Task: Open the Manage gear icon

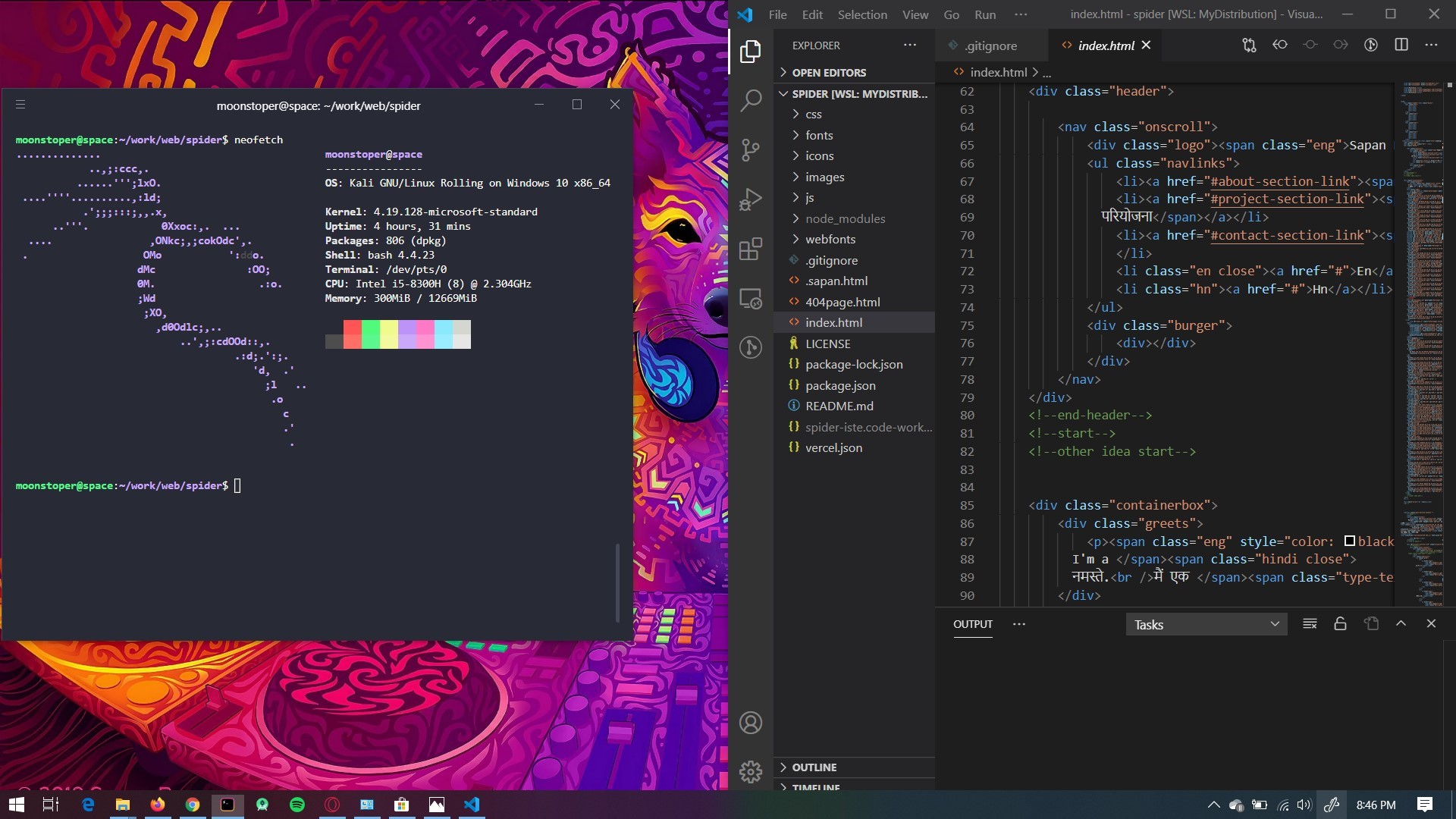Action: point(751,772)
